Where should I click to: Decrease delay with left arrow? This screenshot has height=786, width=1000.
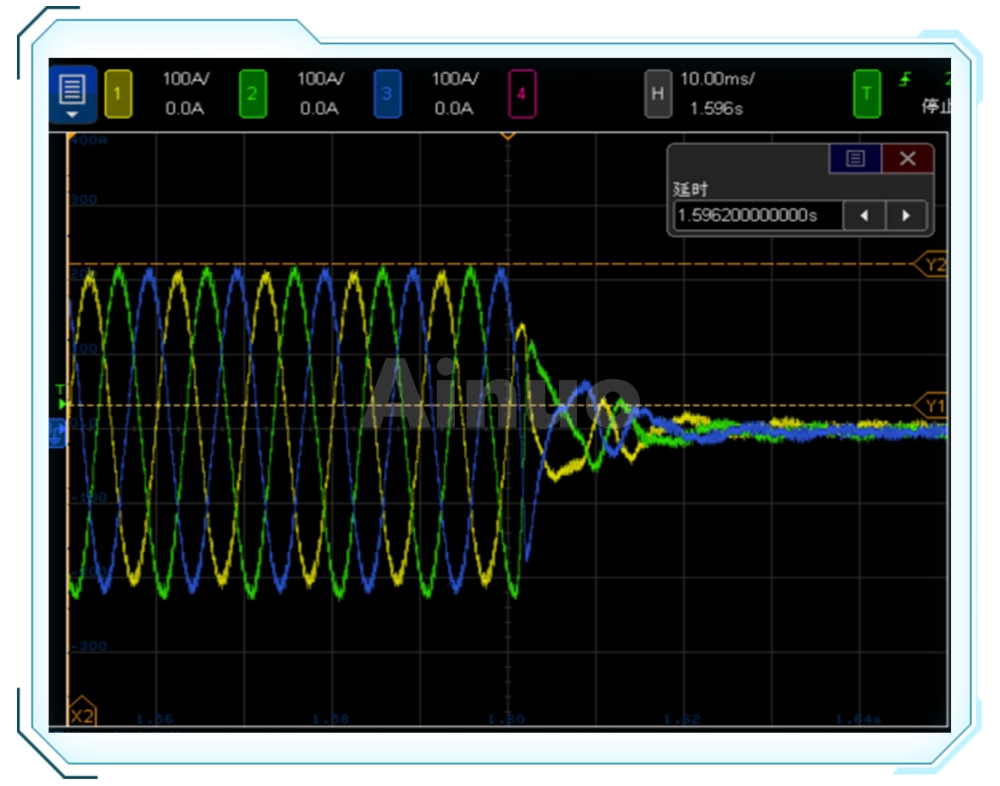click(x=864, y=215)
